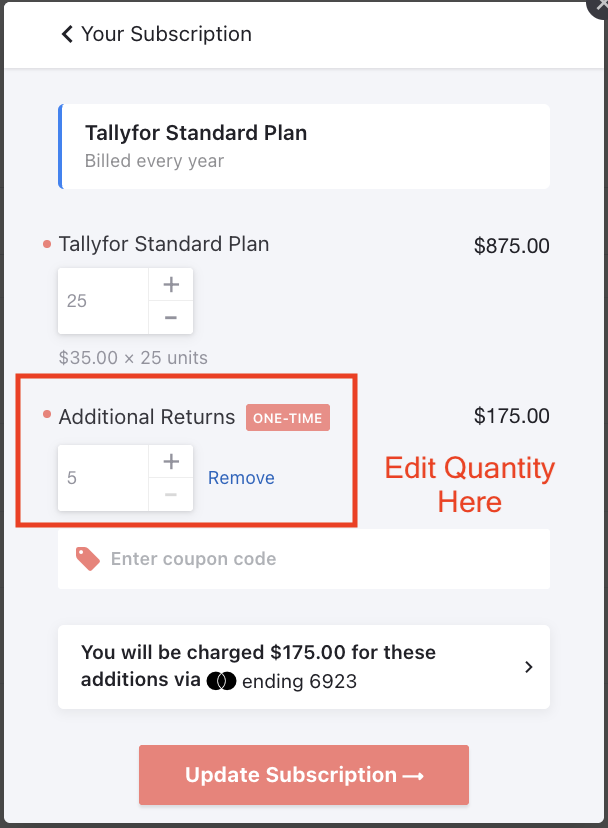Click the Update Subscription button
This screenshot has width=608, height=828.
(304, 775)
